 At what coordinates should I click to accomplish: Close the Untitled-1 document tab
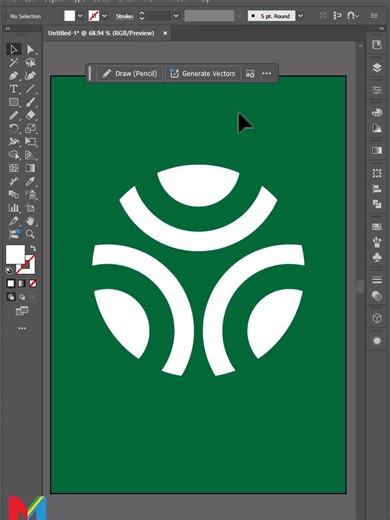tap(165, 33)
